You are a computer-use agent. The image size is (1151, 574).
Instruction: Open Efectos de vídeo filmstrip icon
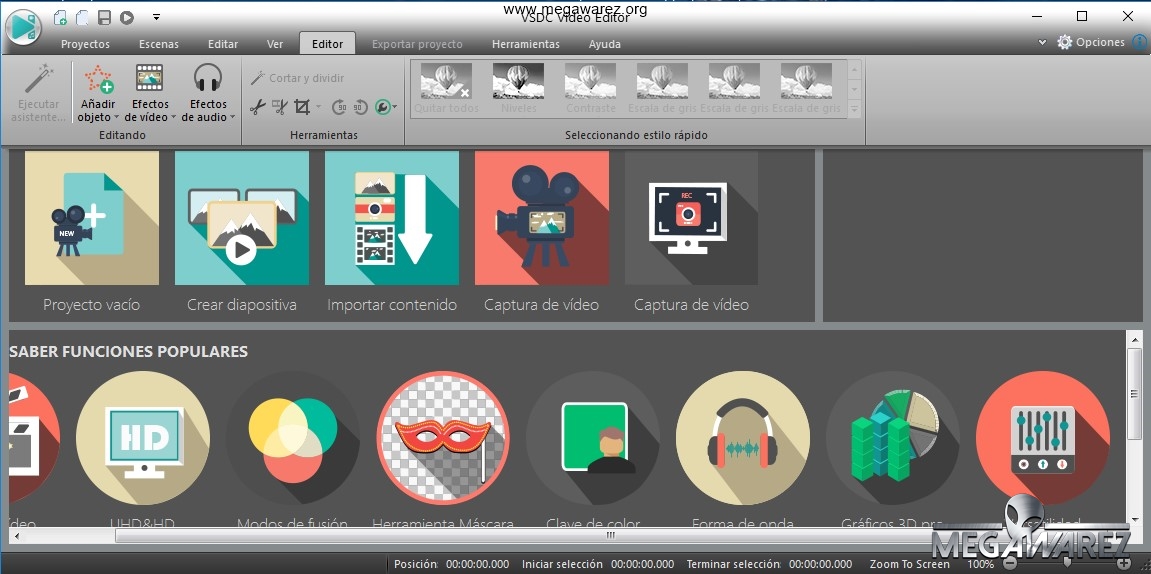150,79
